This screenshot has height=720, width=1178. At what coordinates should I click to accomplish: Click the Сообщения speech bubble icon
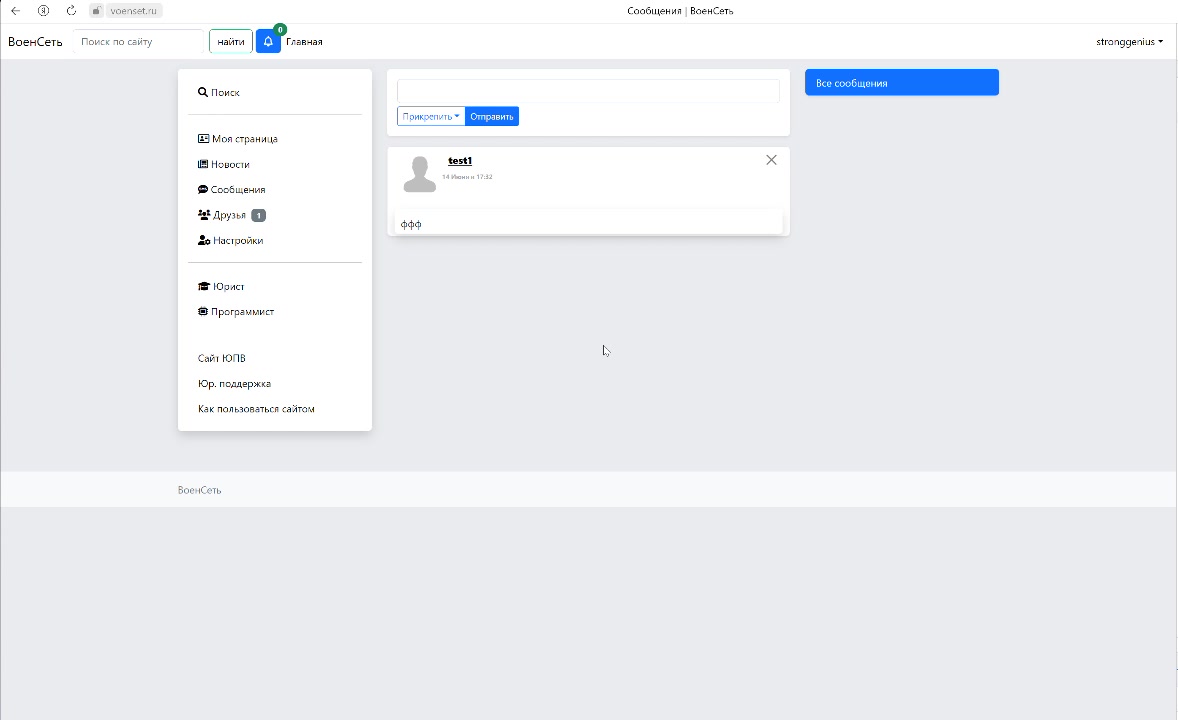(x=203, y=190)
